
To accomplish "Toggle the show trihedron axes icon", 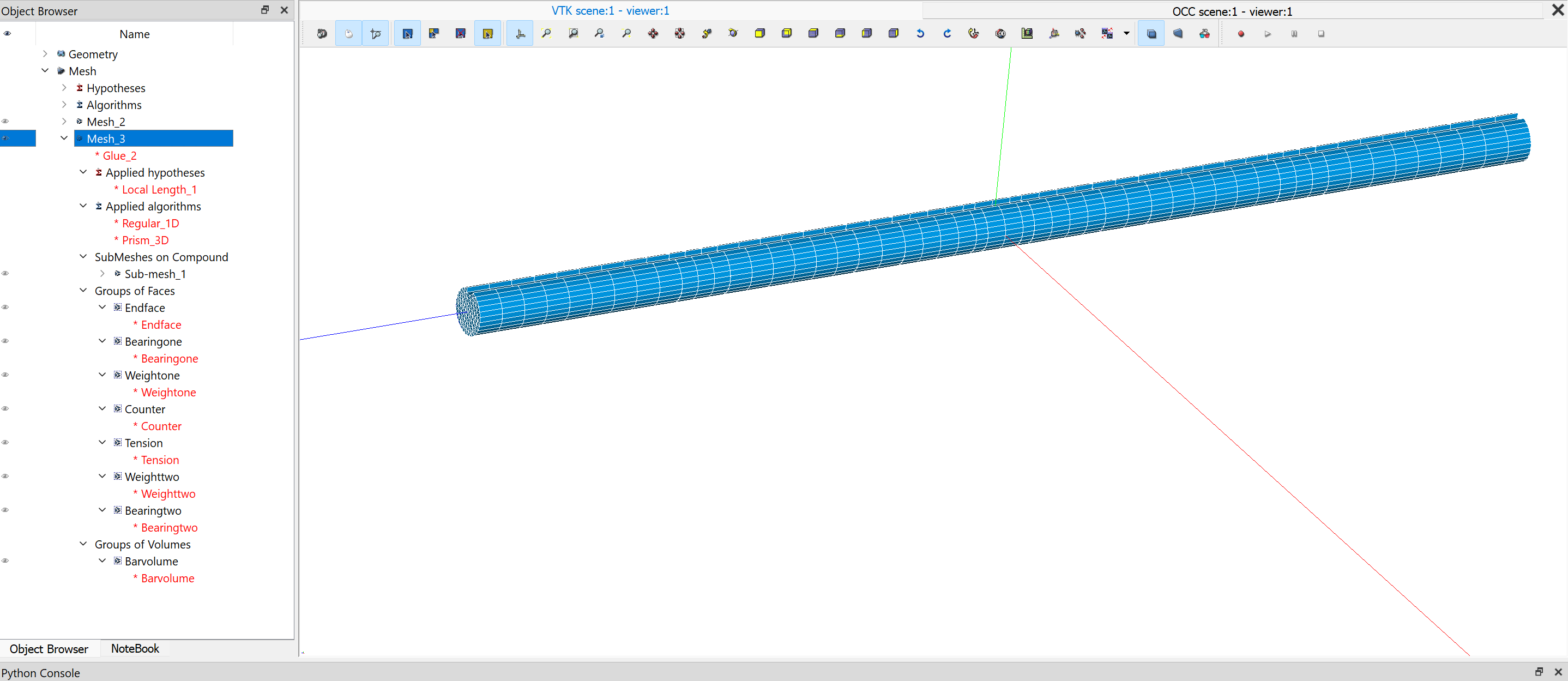I will [520, 34].
